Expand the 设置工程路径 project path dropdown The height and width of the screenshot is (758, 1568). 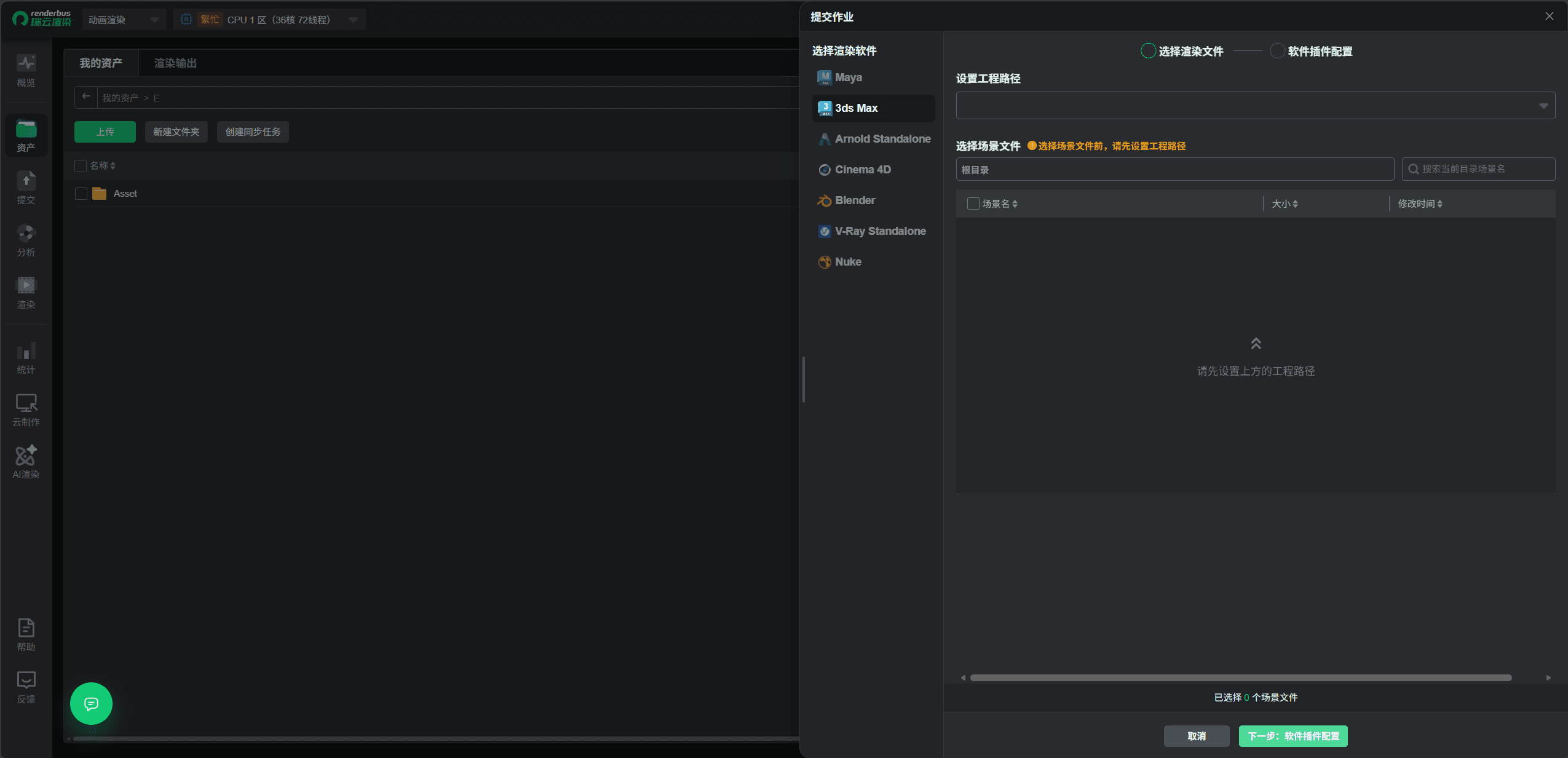pyautogui.click(x=1255, y=105)
